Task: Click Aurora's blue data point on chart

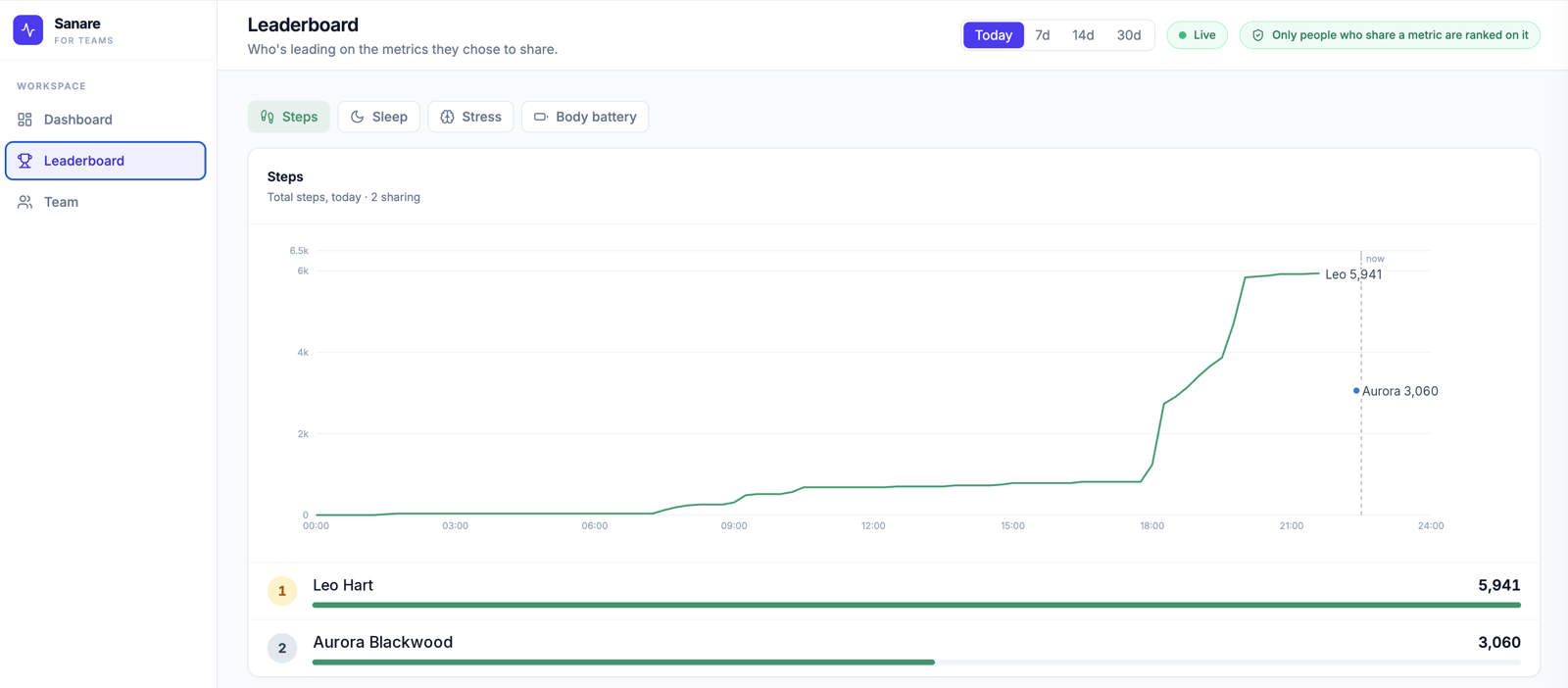Action: coord(1356,391)
